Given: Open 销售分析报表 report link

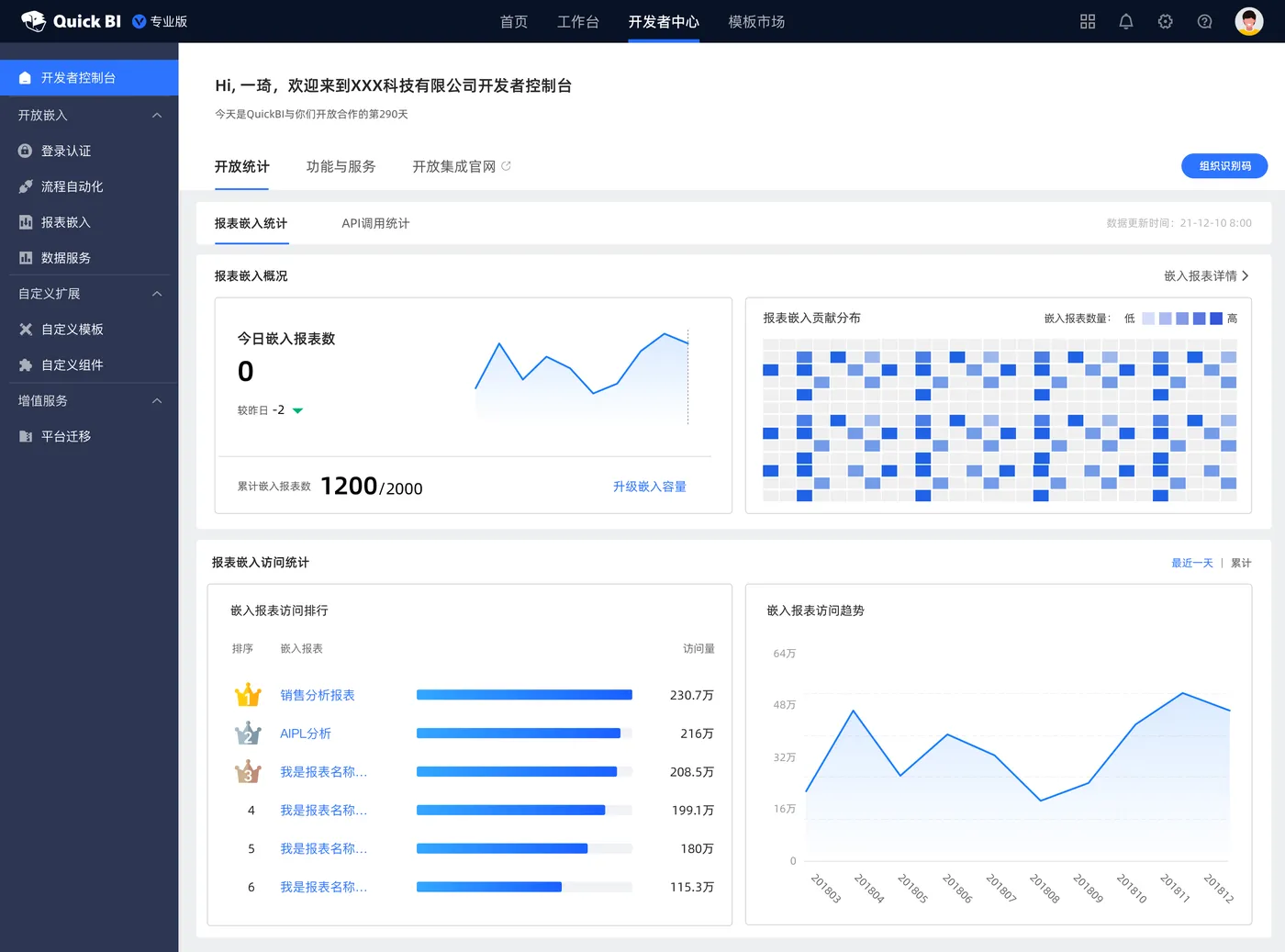Looking at the screenshot, I should point(318,695).
